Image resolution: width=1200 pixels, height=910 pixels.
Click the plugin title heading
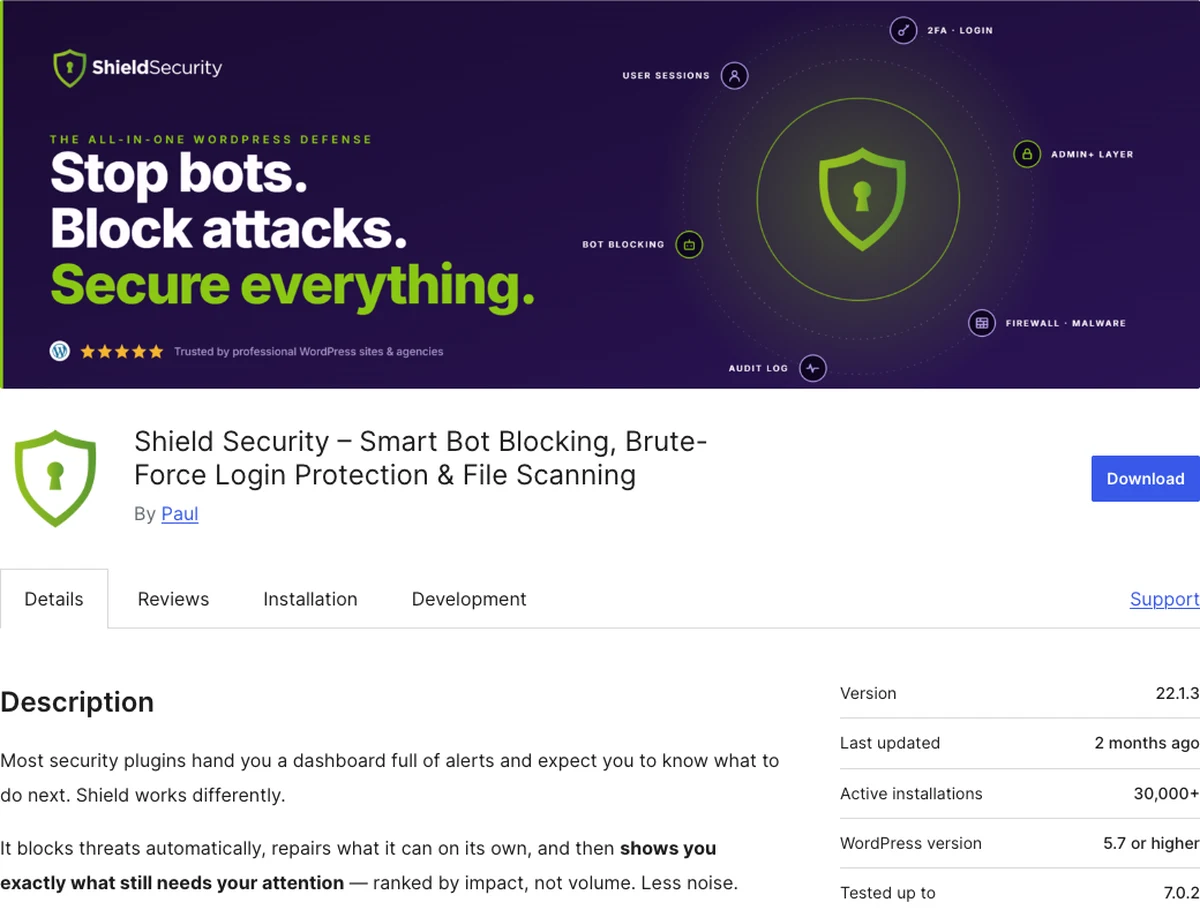pos(420,457)
